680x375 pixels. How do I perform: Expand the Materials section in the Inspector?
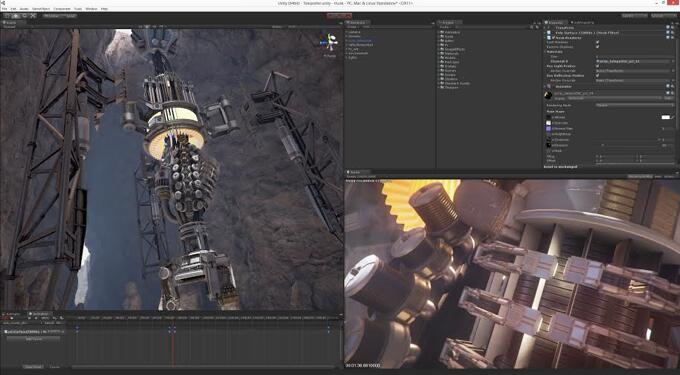[x=554, y=52]
